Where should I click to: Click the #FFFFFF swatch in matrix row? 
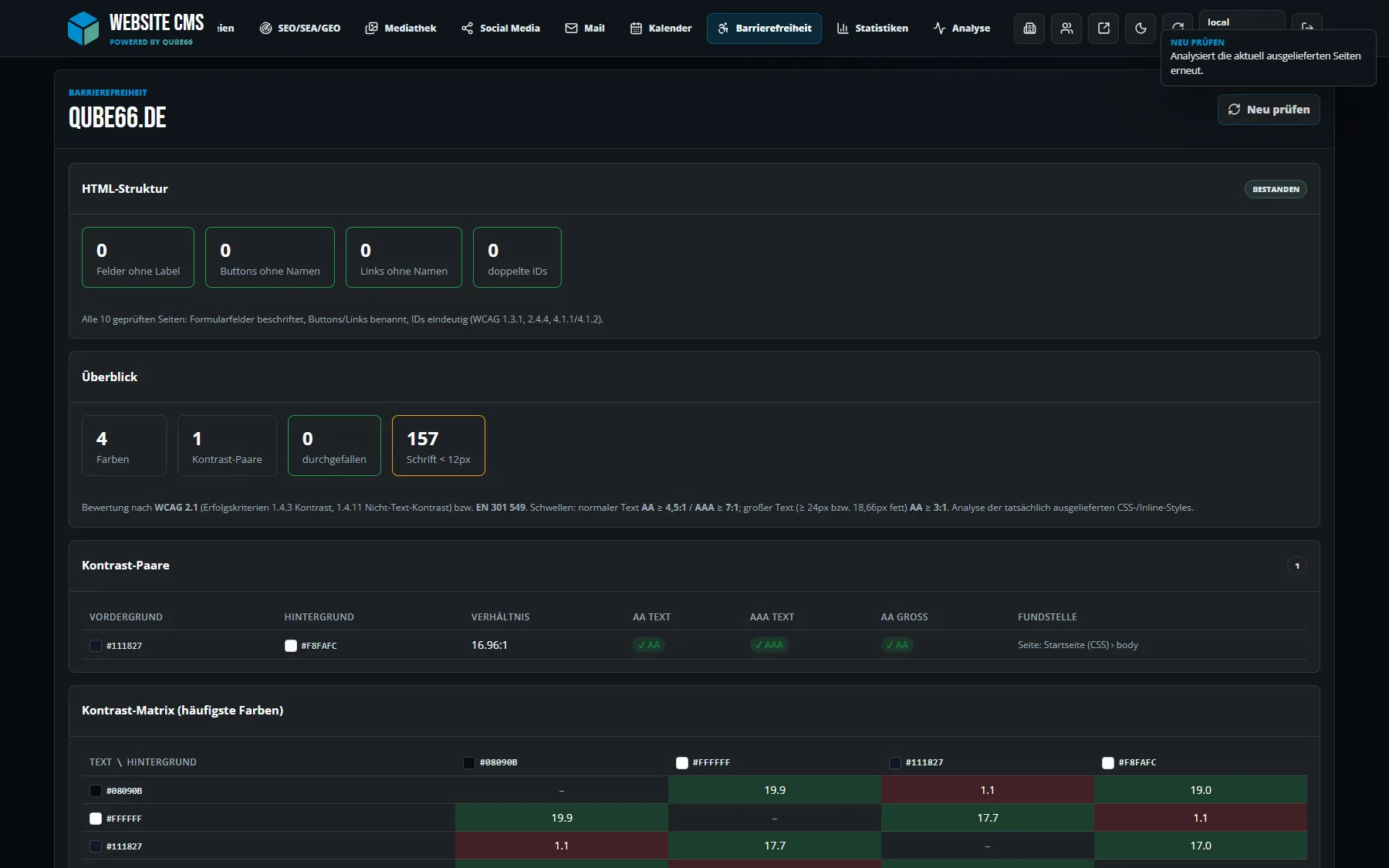click(x=96, y=819)
